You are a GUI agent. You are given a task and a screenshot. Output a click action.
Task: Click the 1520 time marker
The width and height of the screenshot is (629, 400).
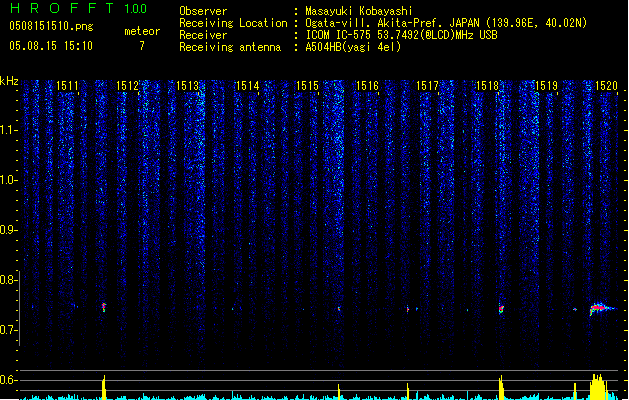(x=607, y=86)
